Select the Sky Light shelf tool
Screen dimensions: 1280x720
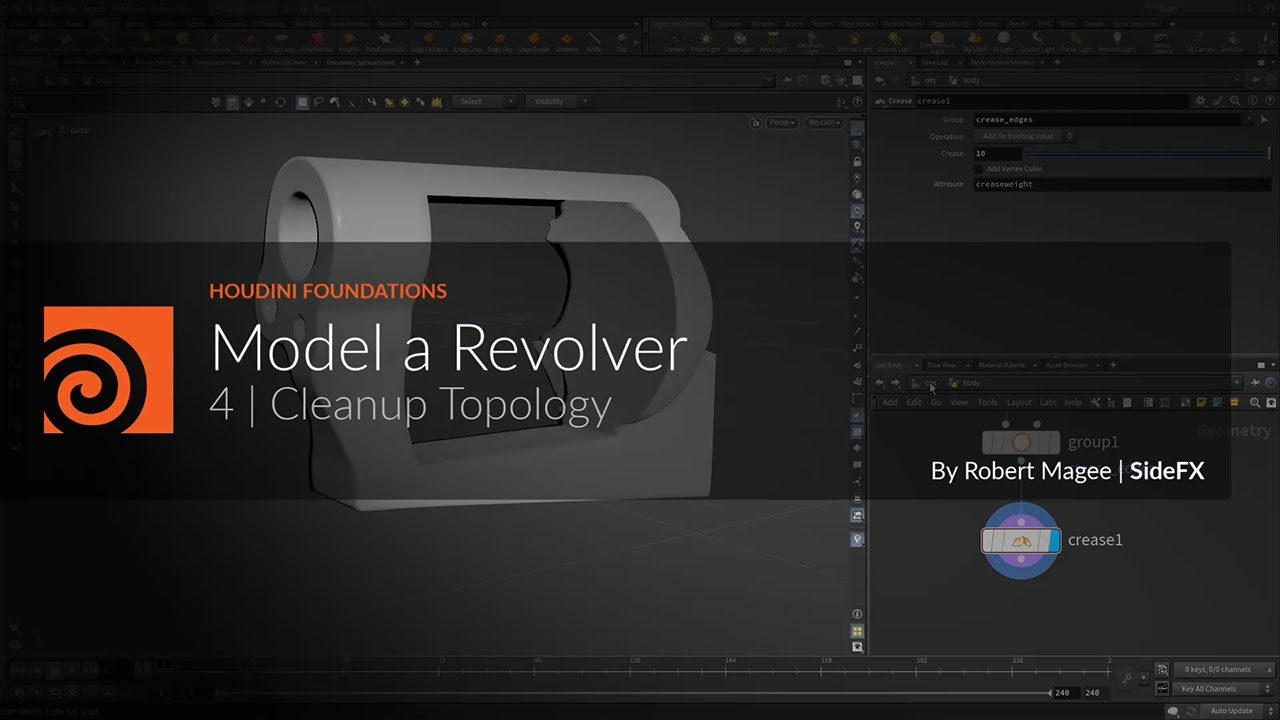tap(974, 41)
